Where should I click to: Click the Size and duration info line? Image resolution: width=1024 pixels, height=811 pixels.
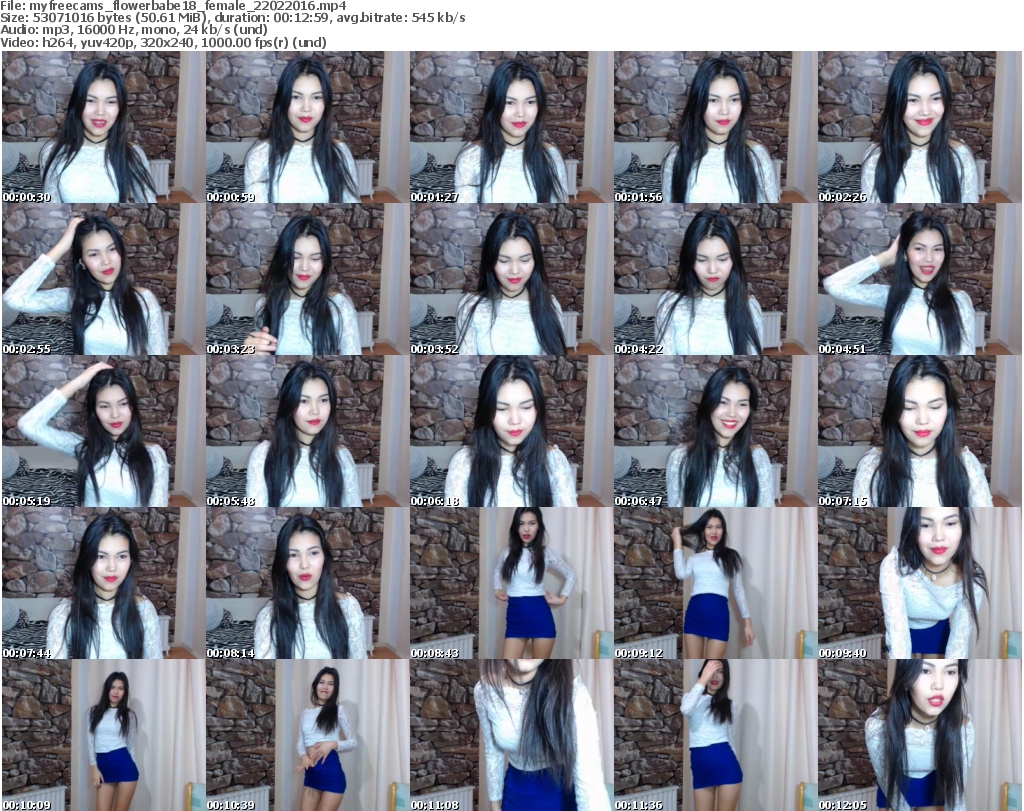233,18
